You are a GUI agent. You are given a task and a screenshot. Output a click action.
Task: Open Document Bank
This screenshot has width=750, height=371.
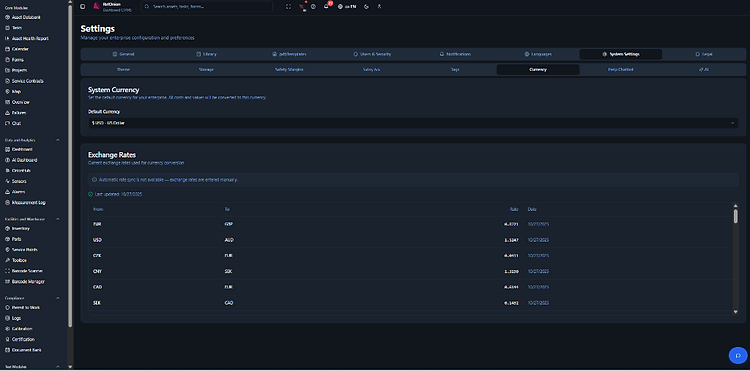pos(23,350)
